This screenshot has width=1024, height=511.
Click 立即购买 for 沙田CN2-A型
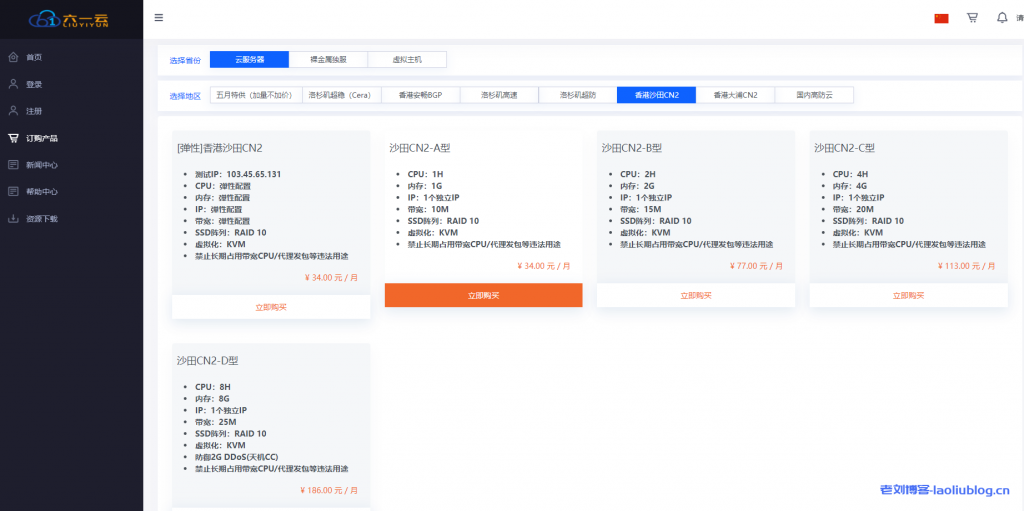pos(483,295)
